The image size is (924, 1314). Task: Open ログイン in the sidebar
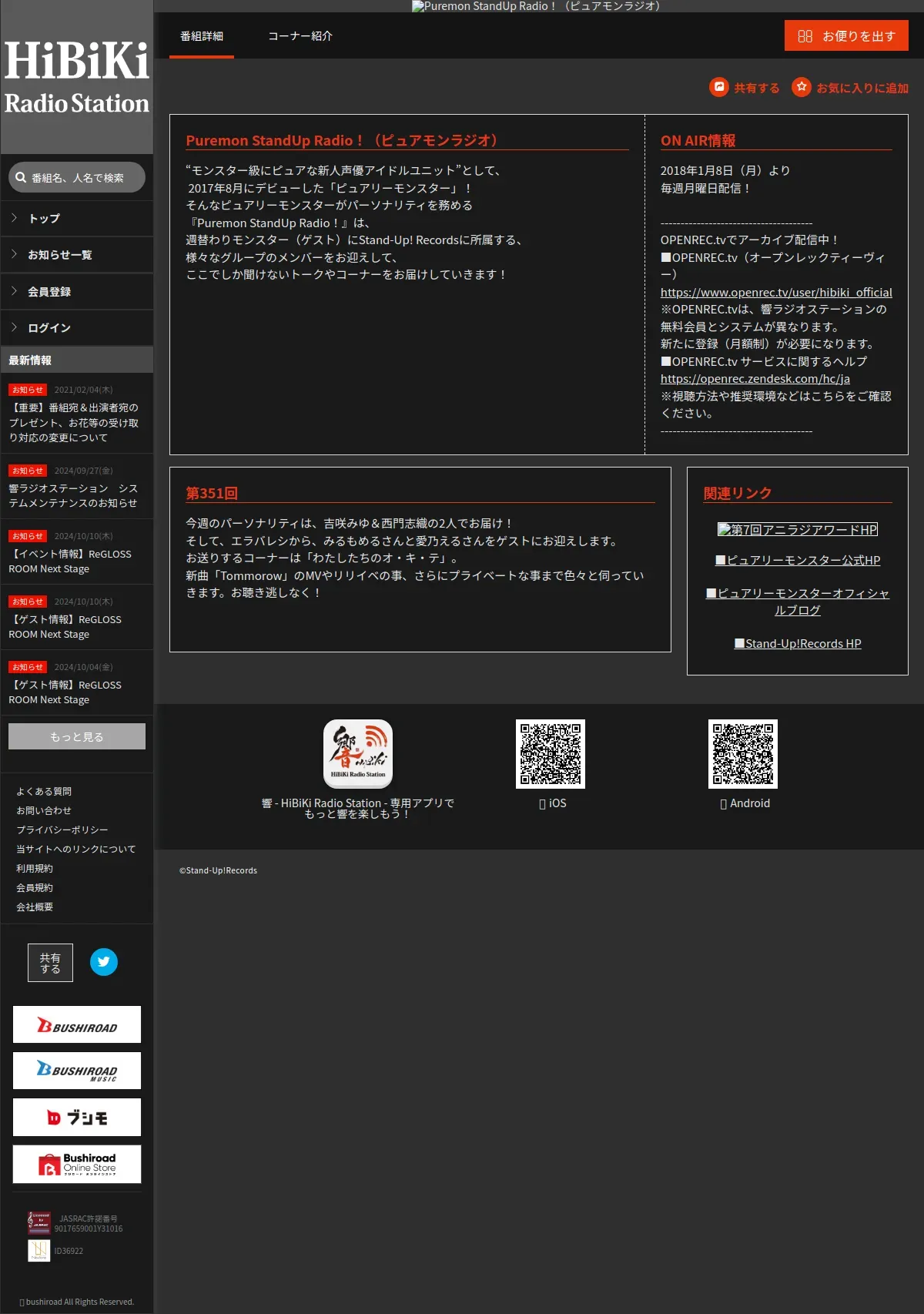click(77, 328)
